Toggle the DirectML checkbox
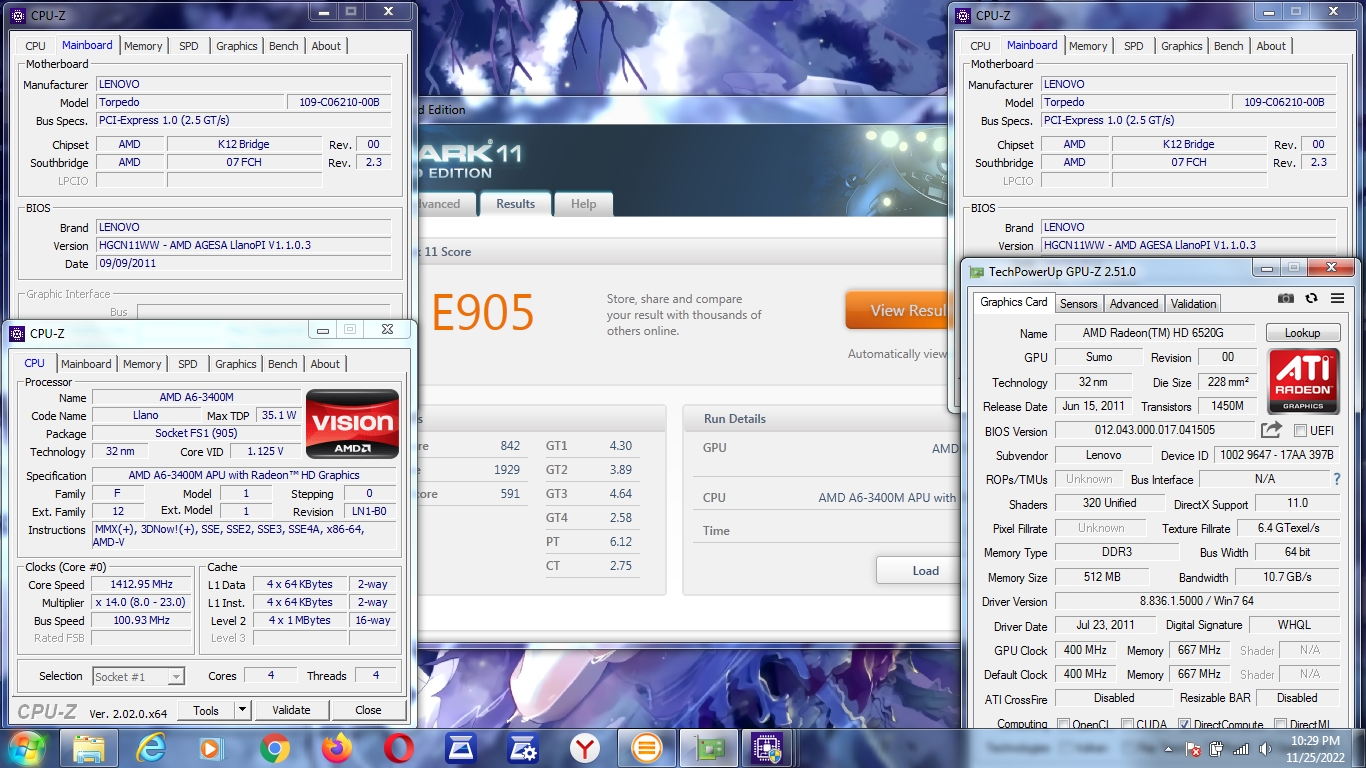 click(x=1279, y=725)
